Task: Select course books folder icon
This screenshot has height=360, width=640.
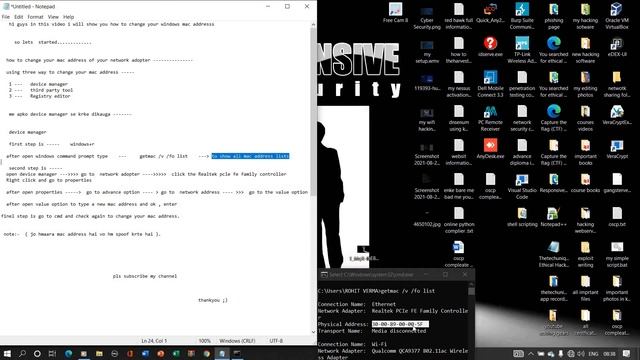Action: [x=585, y=182]
